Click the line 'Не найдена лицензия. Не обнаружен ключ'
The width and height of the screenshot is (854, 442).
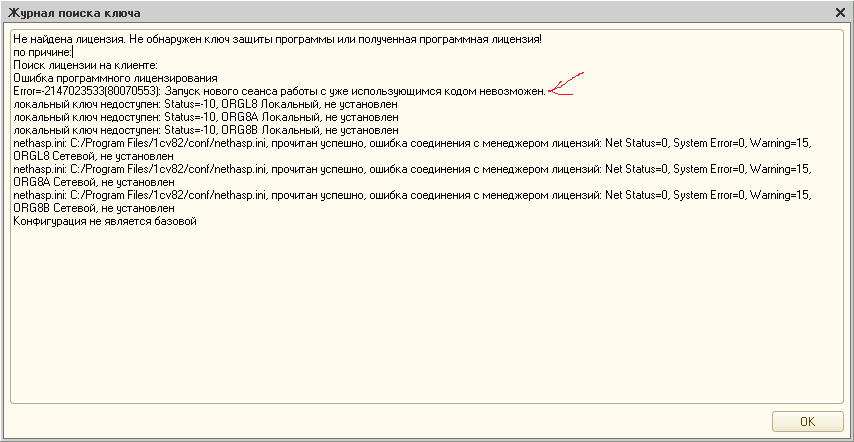tap(278, 39)
